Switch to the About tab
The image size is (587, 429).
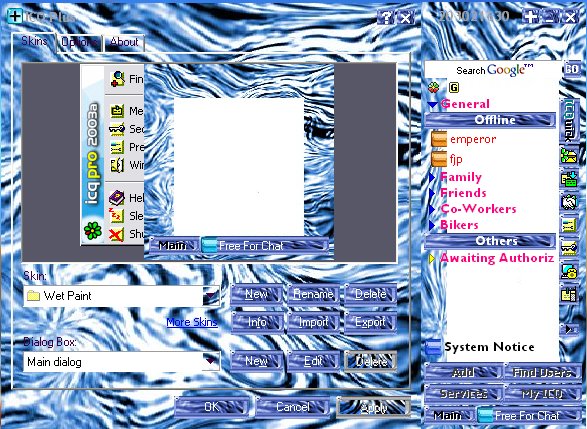(x=124, y=42)
